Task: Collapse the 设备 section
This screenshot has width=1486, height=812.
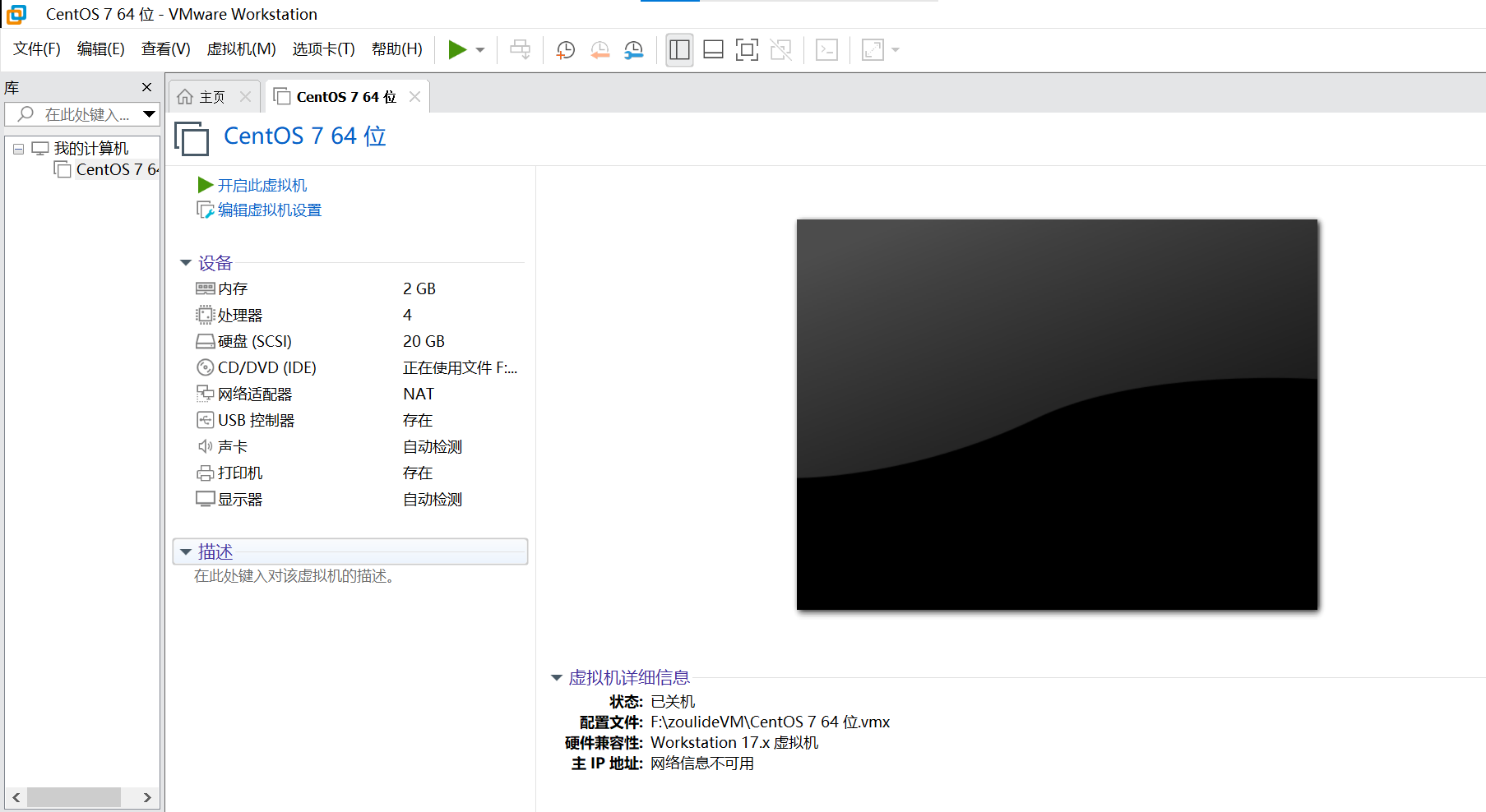Action: (x=186, y=263)
